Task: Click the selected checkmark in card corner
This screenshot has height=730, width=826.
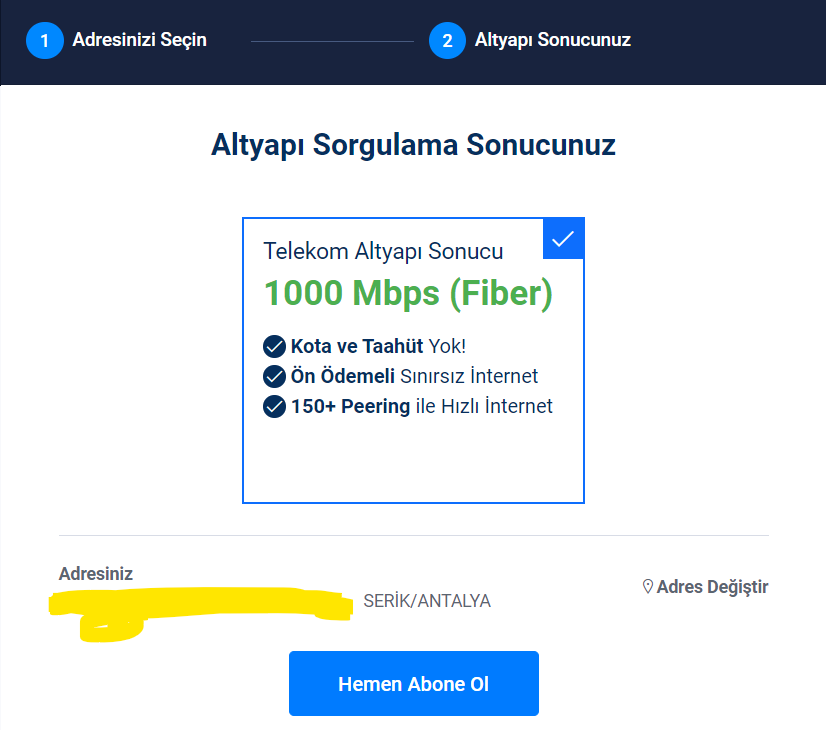Action: click(564, 238)
